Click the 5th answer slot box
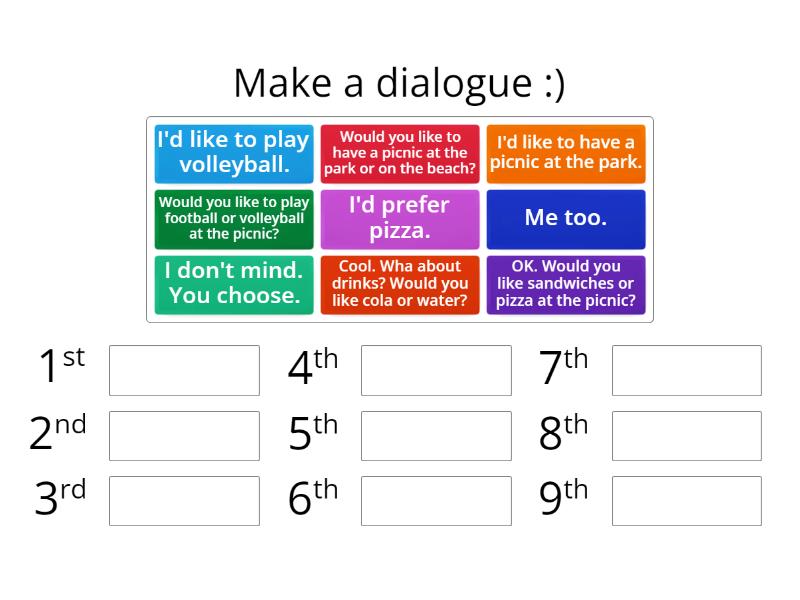 click(436, 436)
